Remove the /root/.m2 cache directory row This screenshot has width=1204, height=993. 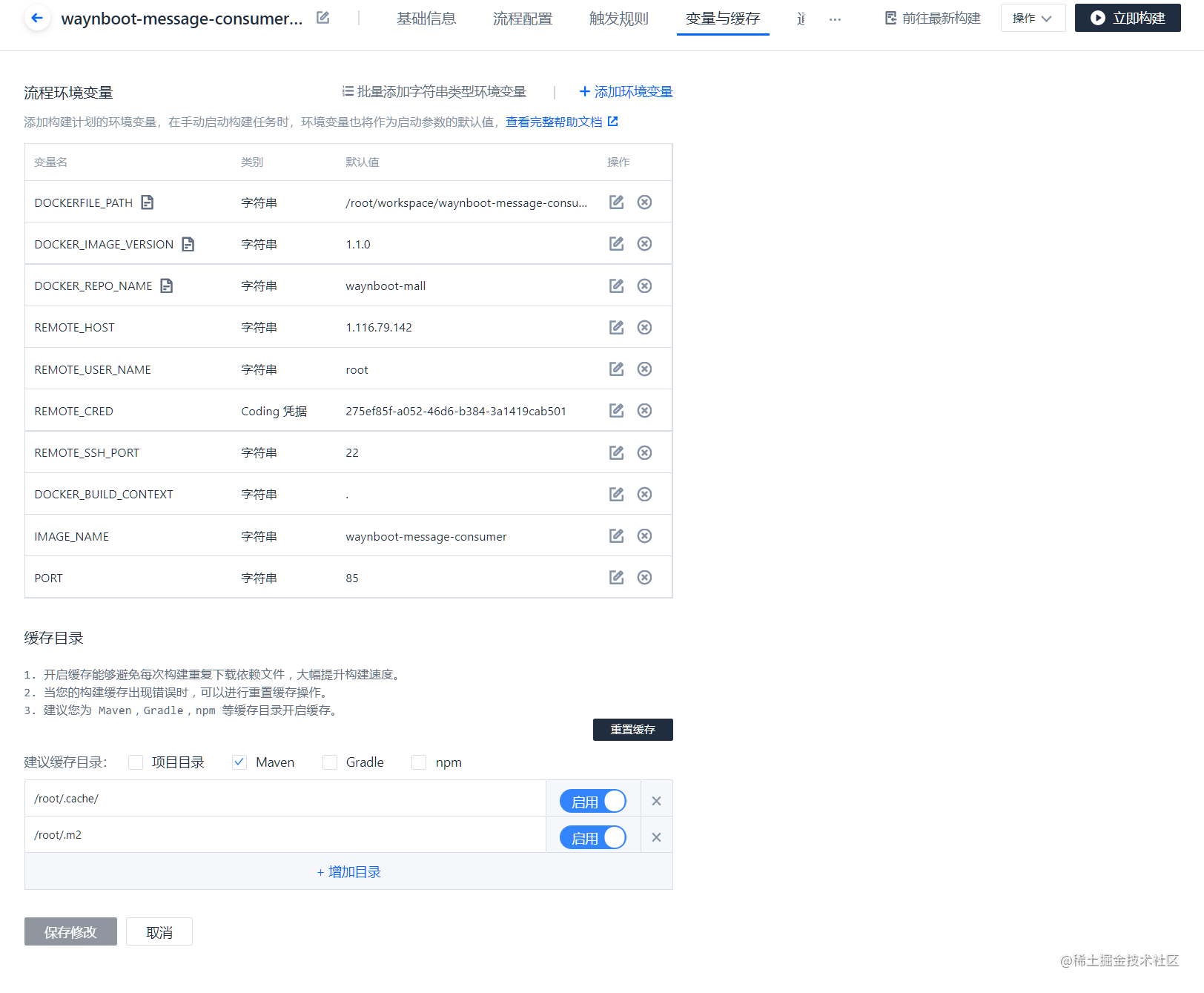coord(655,835)
